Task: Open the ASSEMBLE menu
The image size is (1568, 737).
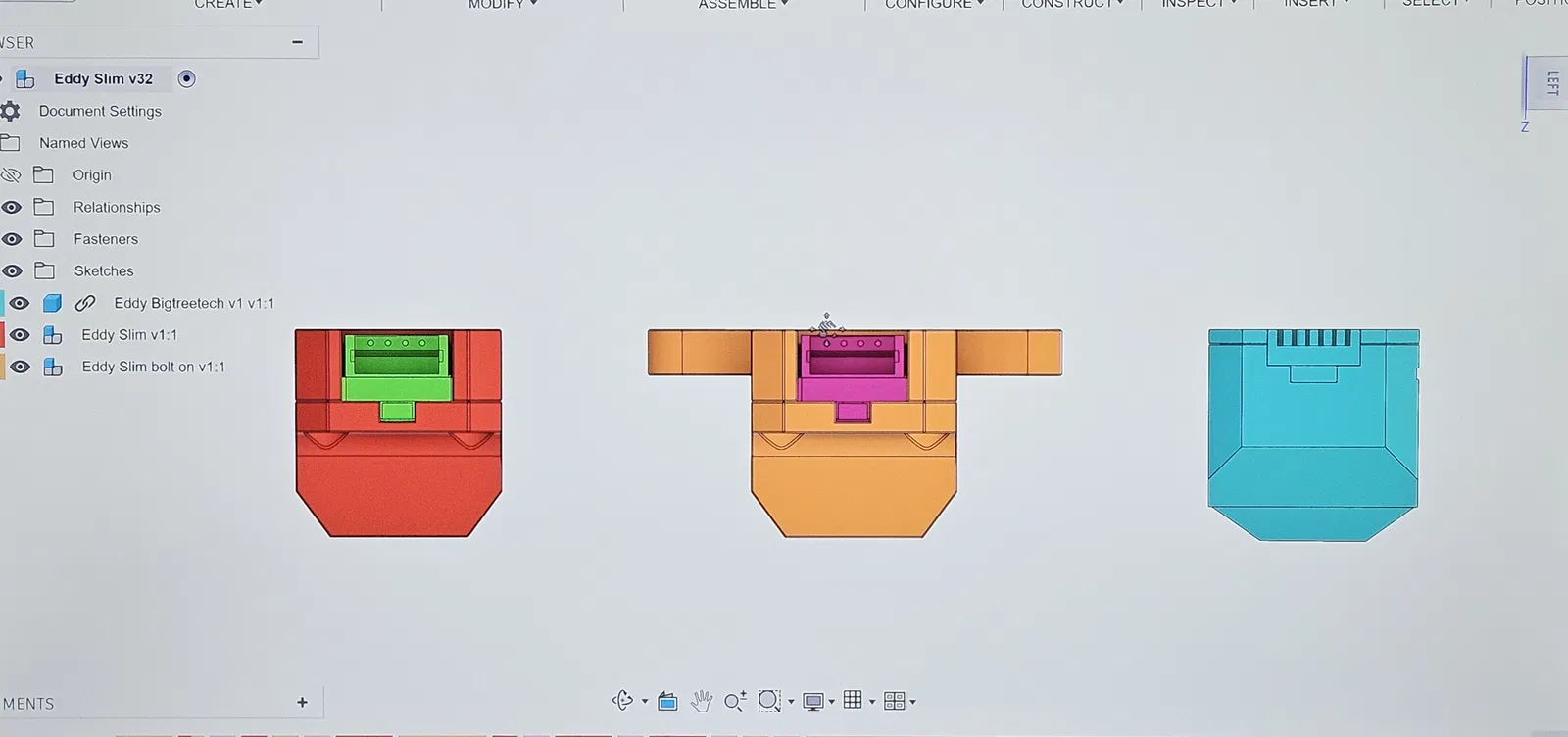Action: [744, 4]
